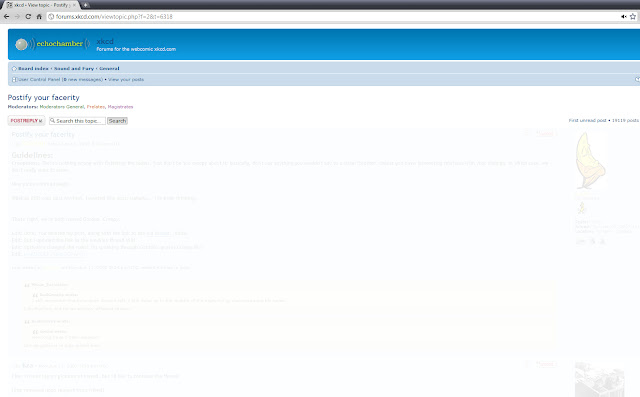Screen dimensions: 640x397
Task: Click the browser forward arrow
Action: click(x=17, y=17)
